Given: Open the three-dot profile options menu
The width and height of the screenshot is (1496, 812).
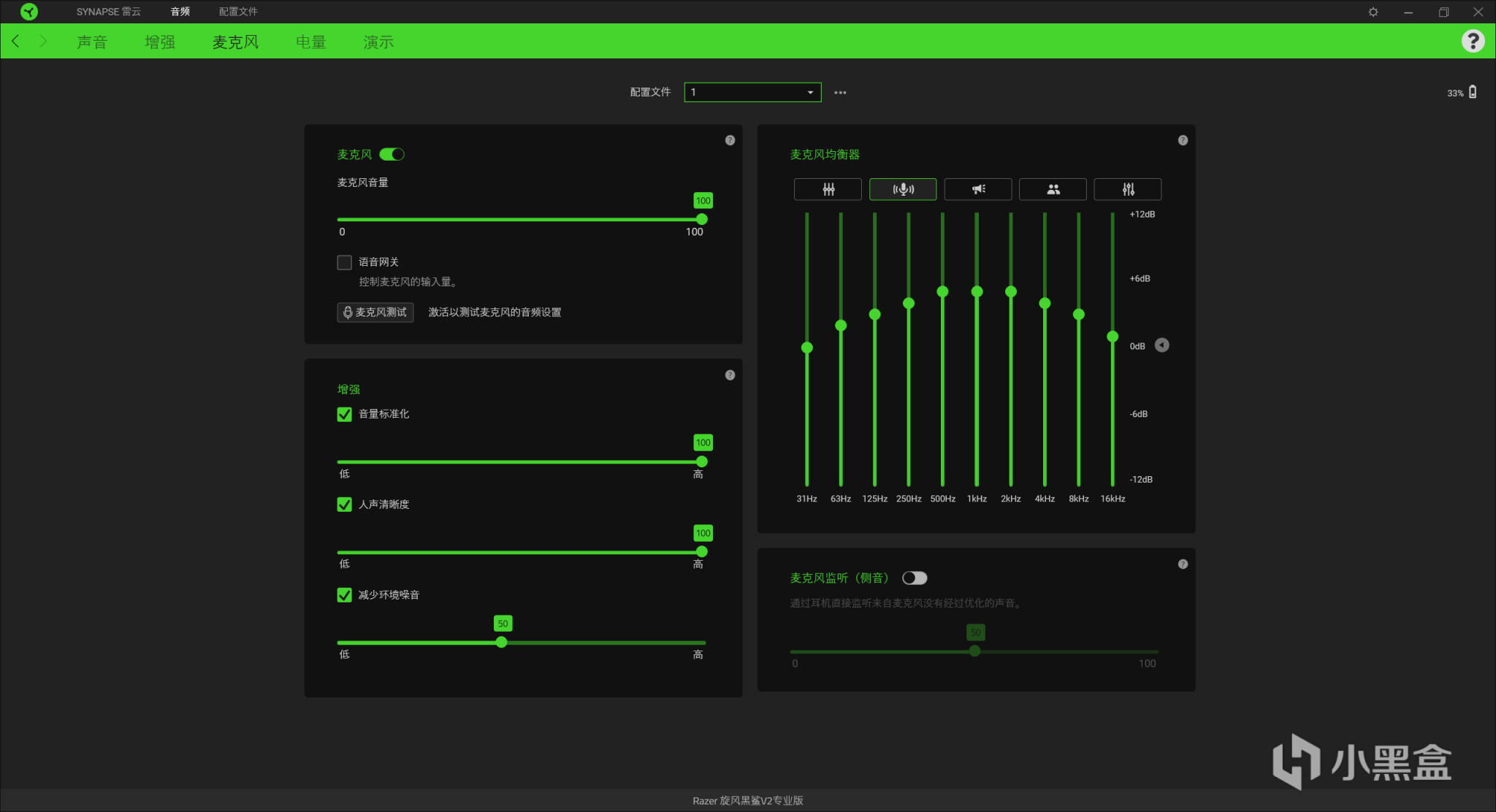Looking at the screenshot, I should (840, 93).
